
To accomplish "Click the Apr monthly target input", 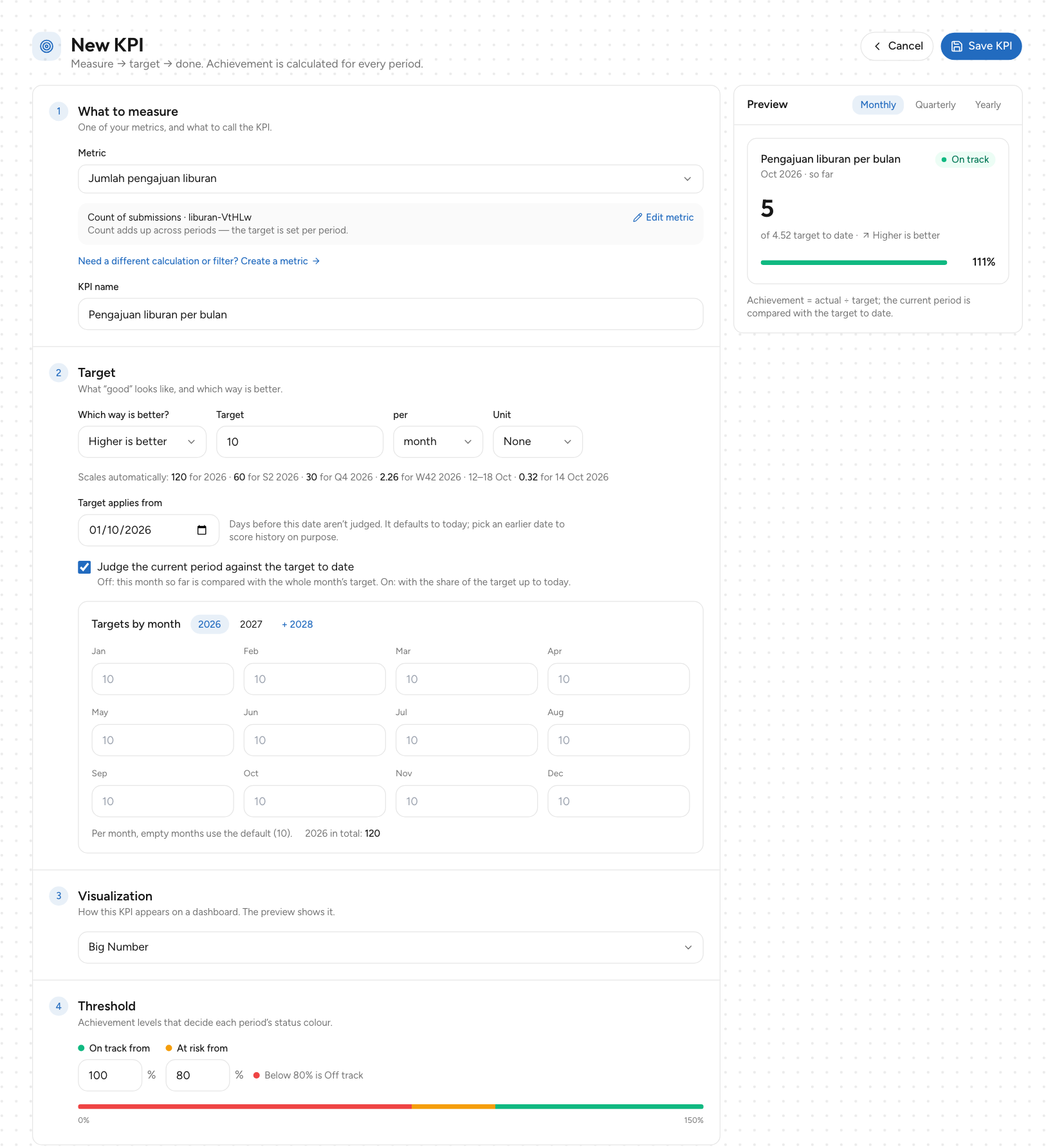I will (x=618, y=679).
